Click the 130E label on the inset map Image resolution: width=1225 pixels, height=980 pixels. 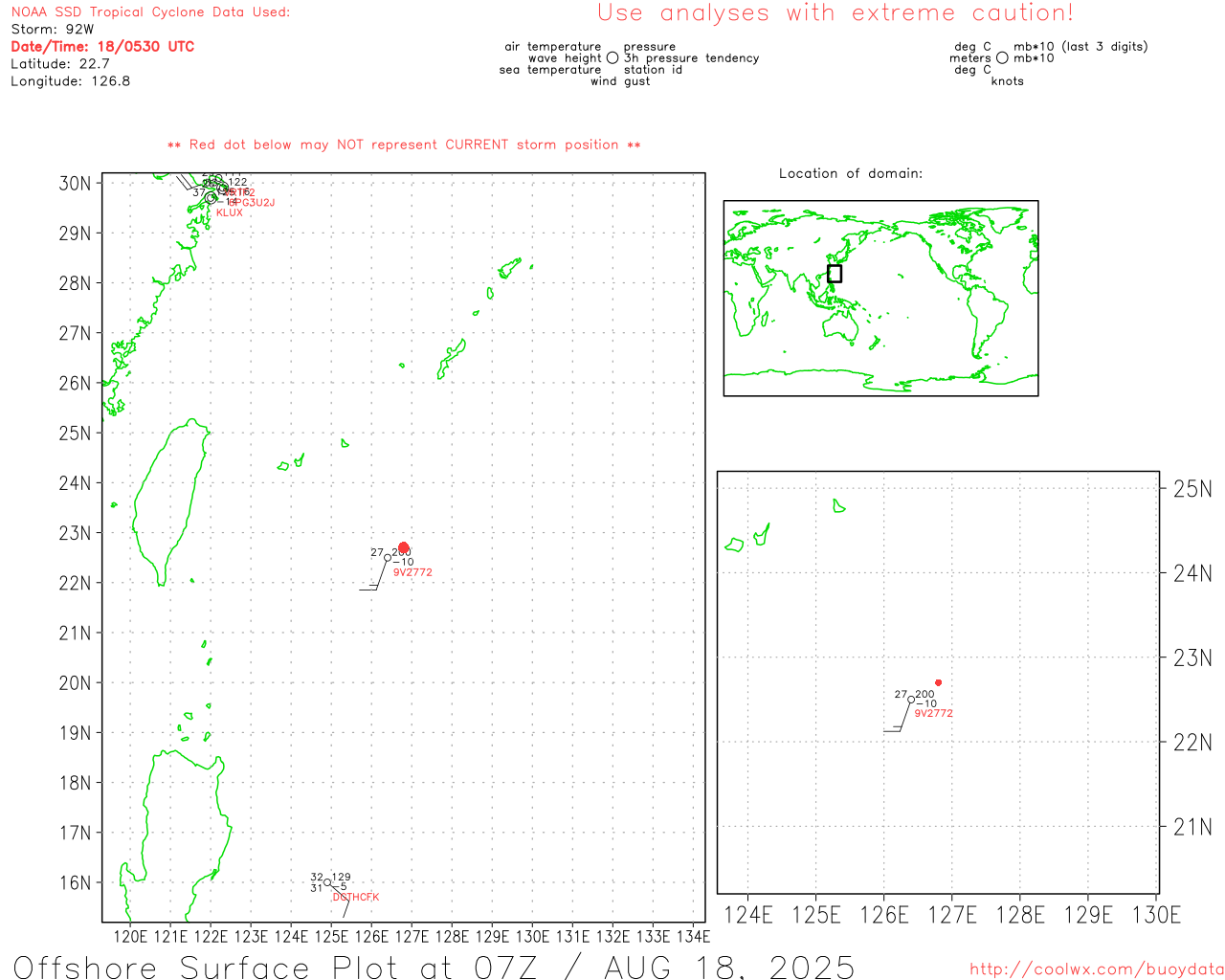click(x=1157, y=916)
